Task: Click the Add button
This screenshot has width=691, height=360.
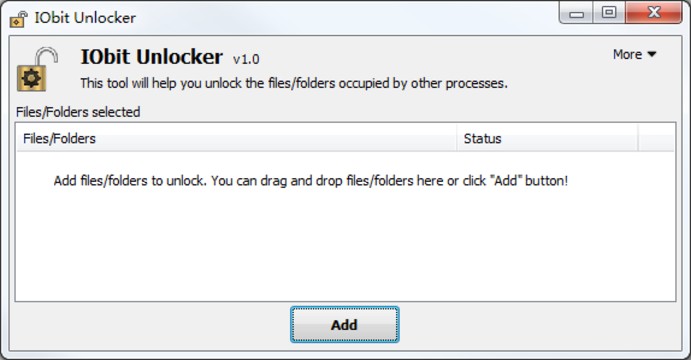Action: [x=345, y=325]
